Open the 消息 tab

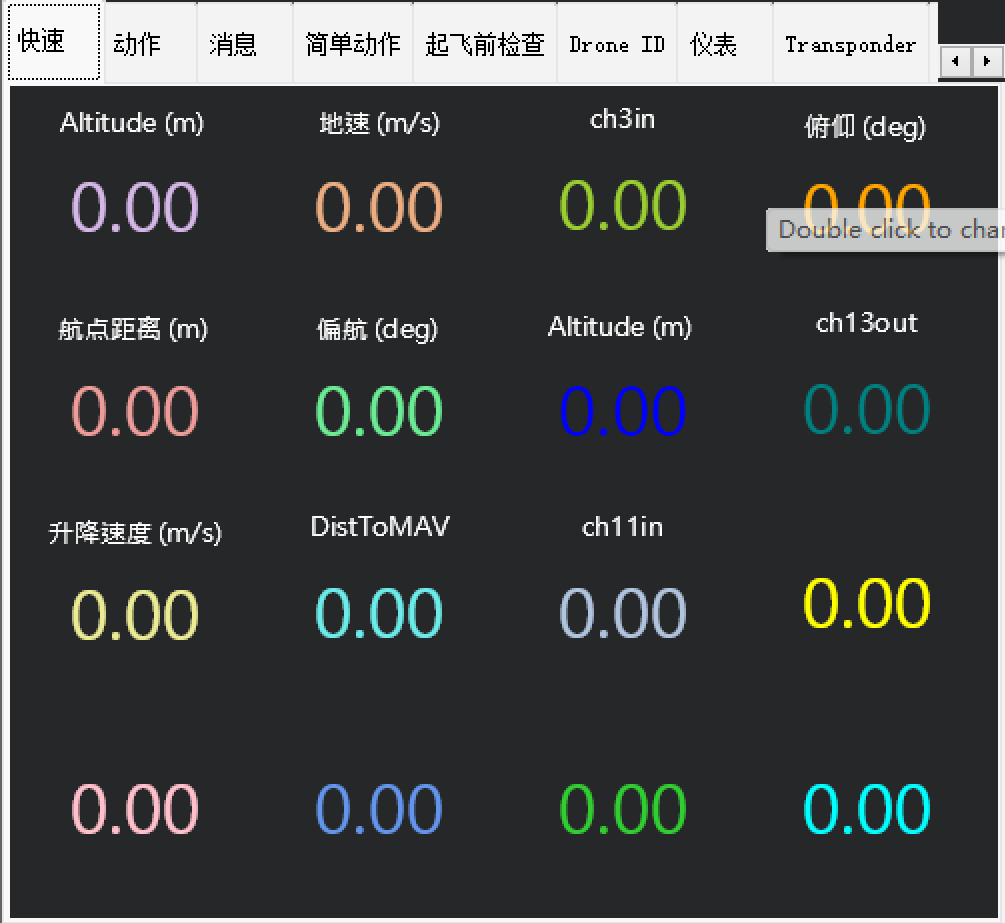(x=245, y=44)
